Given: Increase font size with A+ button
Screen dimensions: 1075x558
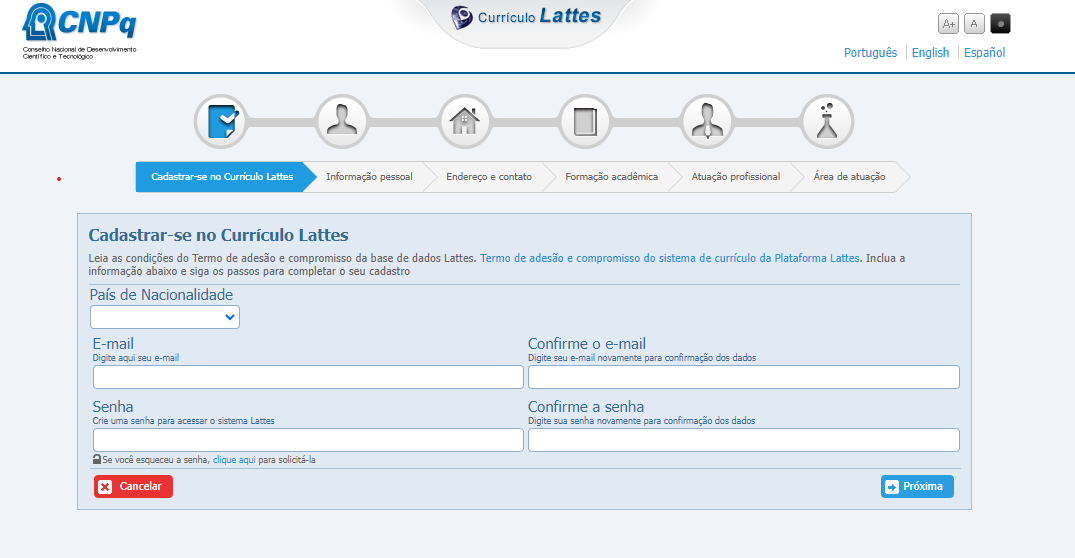Looking at the screenshot, I should click(948, 24).
